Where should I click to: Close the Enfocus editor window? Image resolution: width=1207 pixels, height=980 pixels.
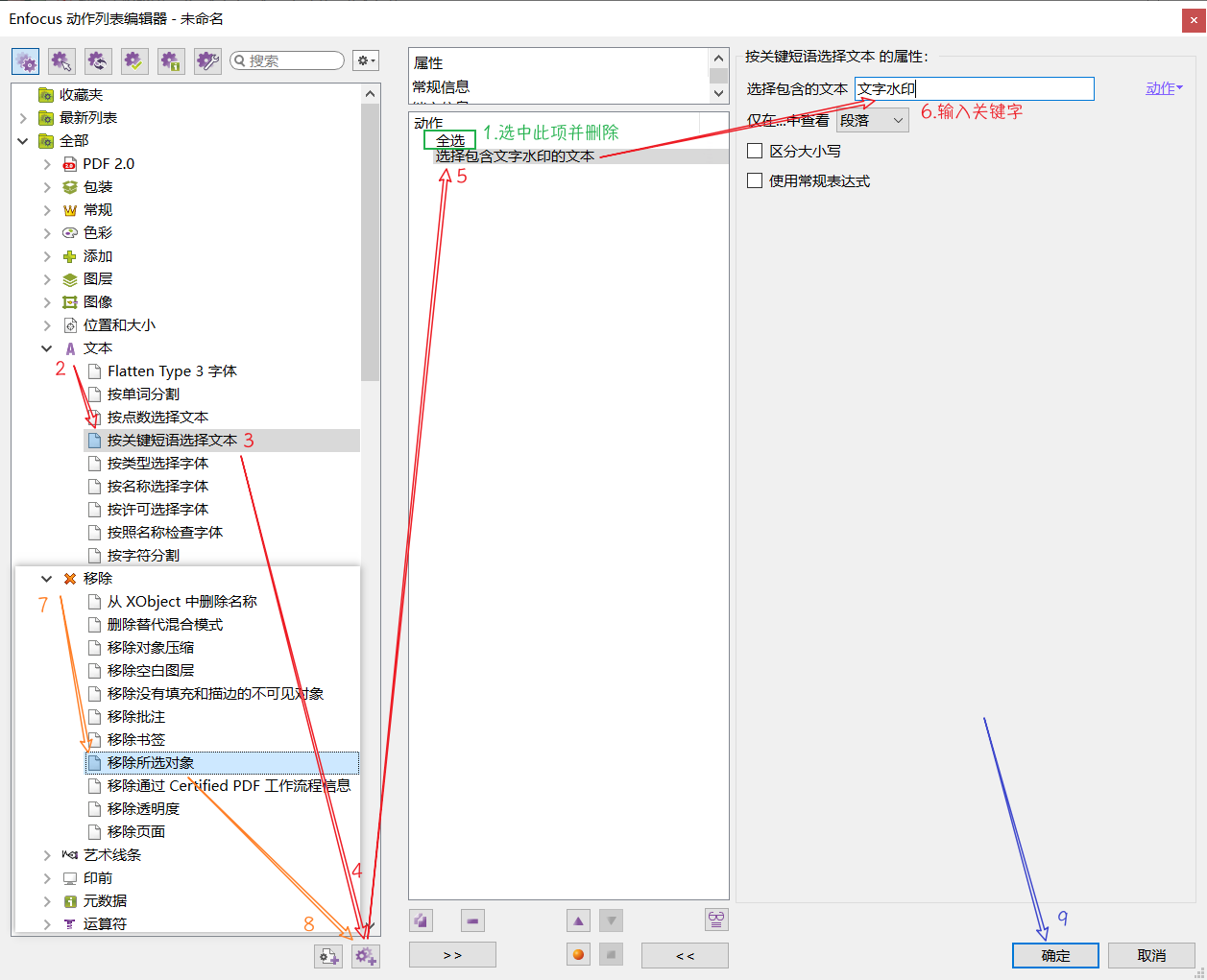1193,20
